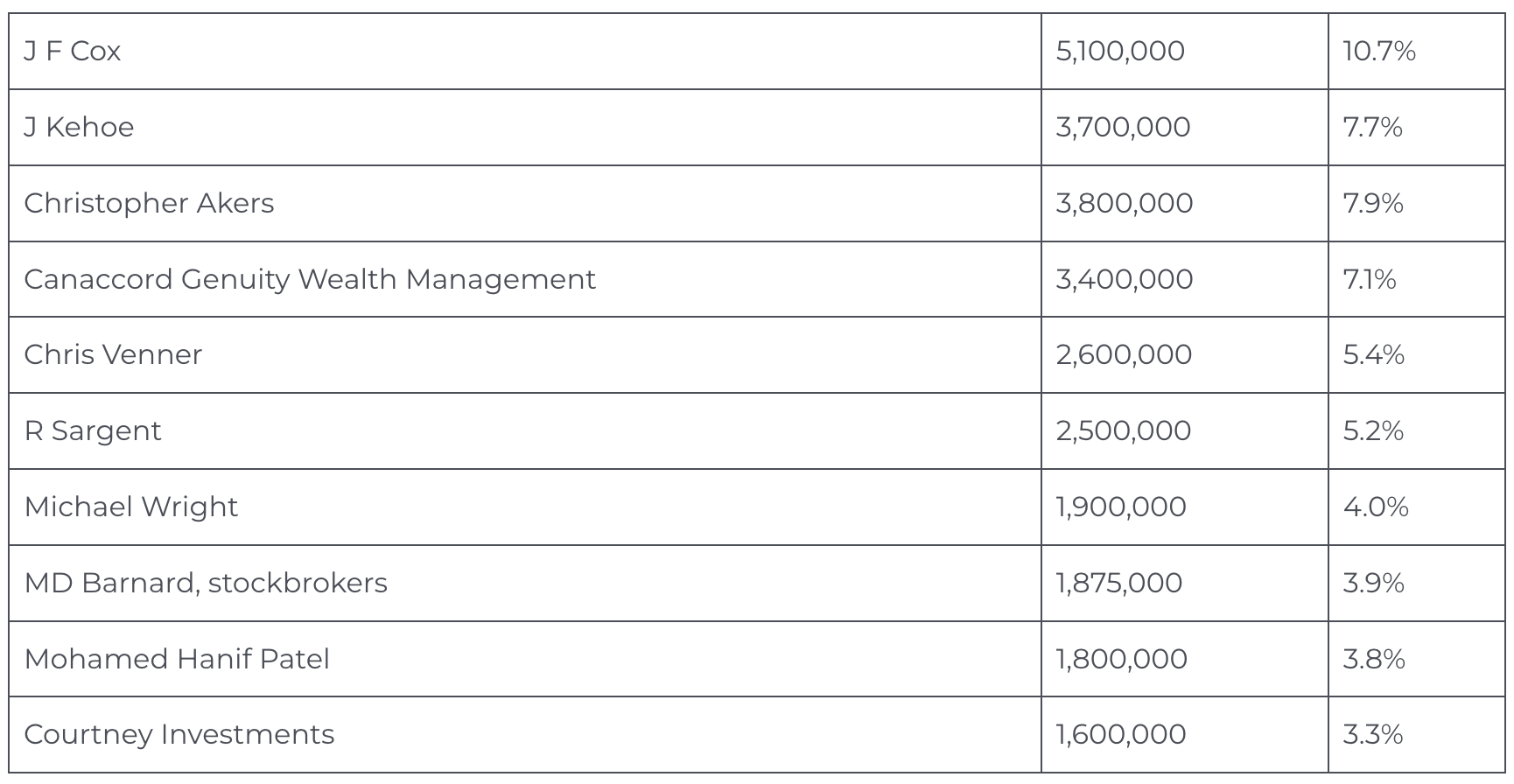Select the 5,100,000 shares value
1514x784 pixels.
click(1120, 52)
